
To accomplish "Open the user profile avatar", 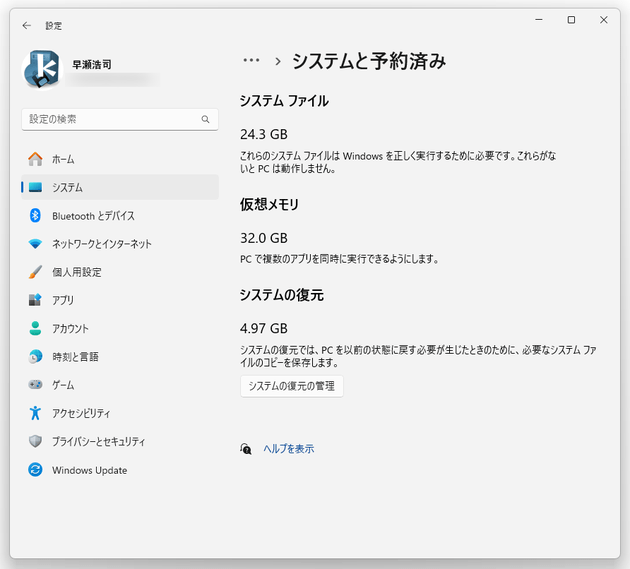I will tap(42, 70).
